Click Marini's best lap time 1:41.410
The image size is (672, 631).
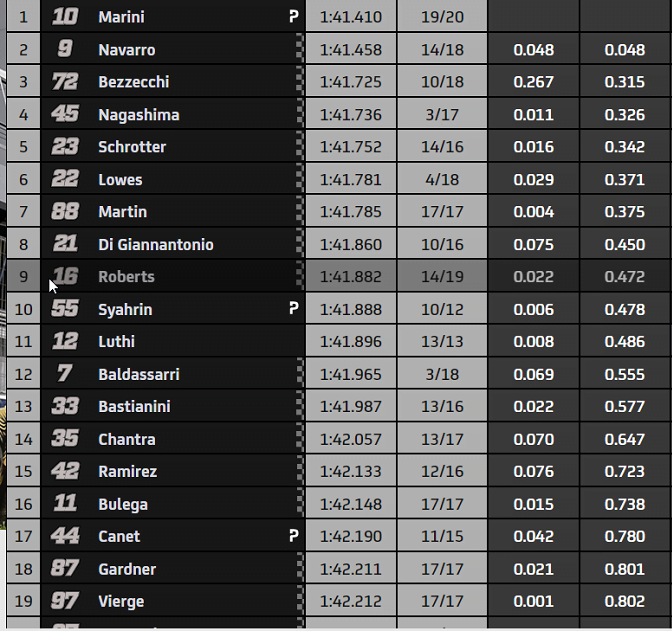(x=351, y=17)
